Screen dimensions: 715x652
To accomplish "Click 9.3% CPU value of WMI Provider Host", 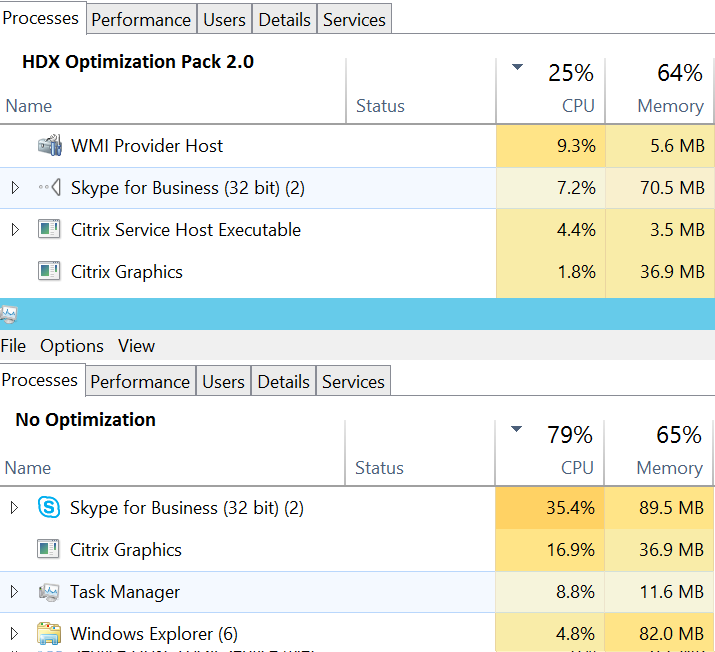I will [x=576, y=146].
